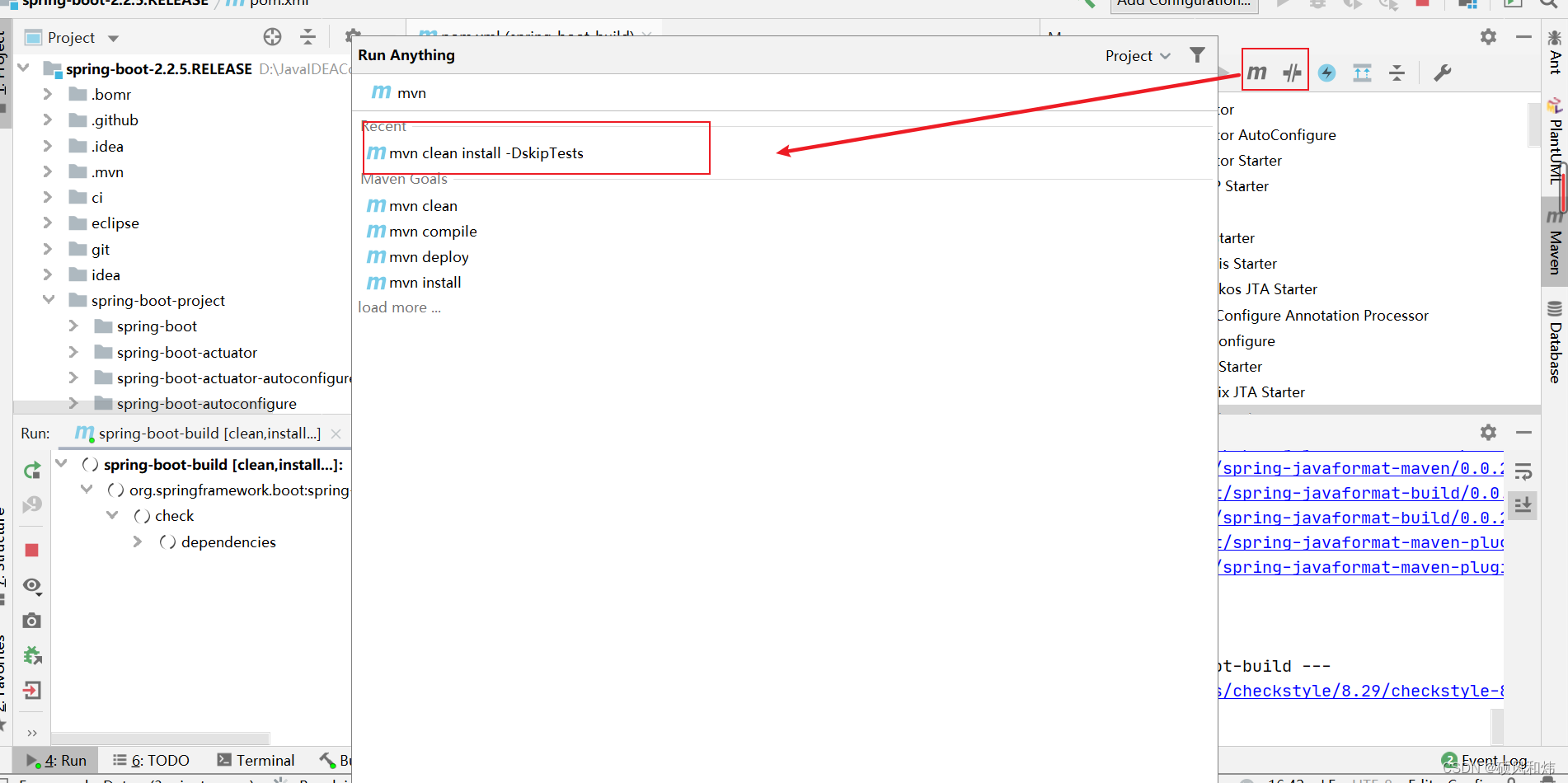Viewport: 1568px width, 783px height.
Task: Open the 6: TODO tool window tab
Action: [x=151, y=760]
